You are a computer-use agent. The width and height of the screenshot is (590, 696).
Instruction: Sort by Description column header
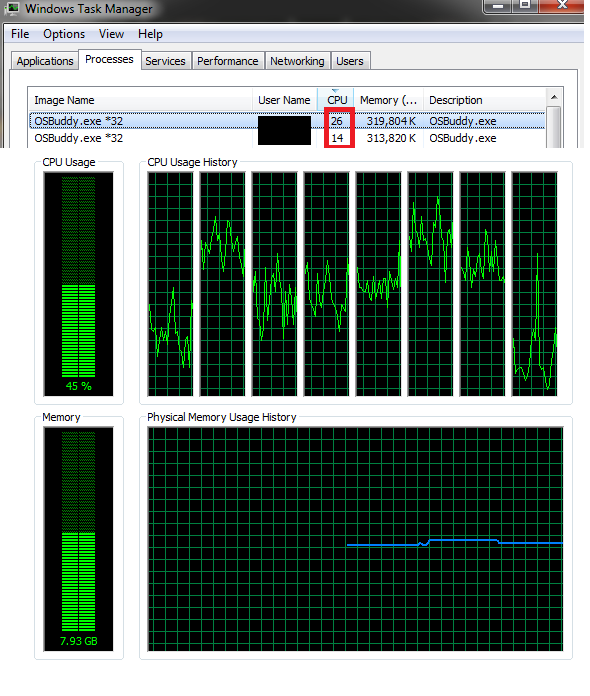click(x=485, y=100)
